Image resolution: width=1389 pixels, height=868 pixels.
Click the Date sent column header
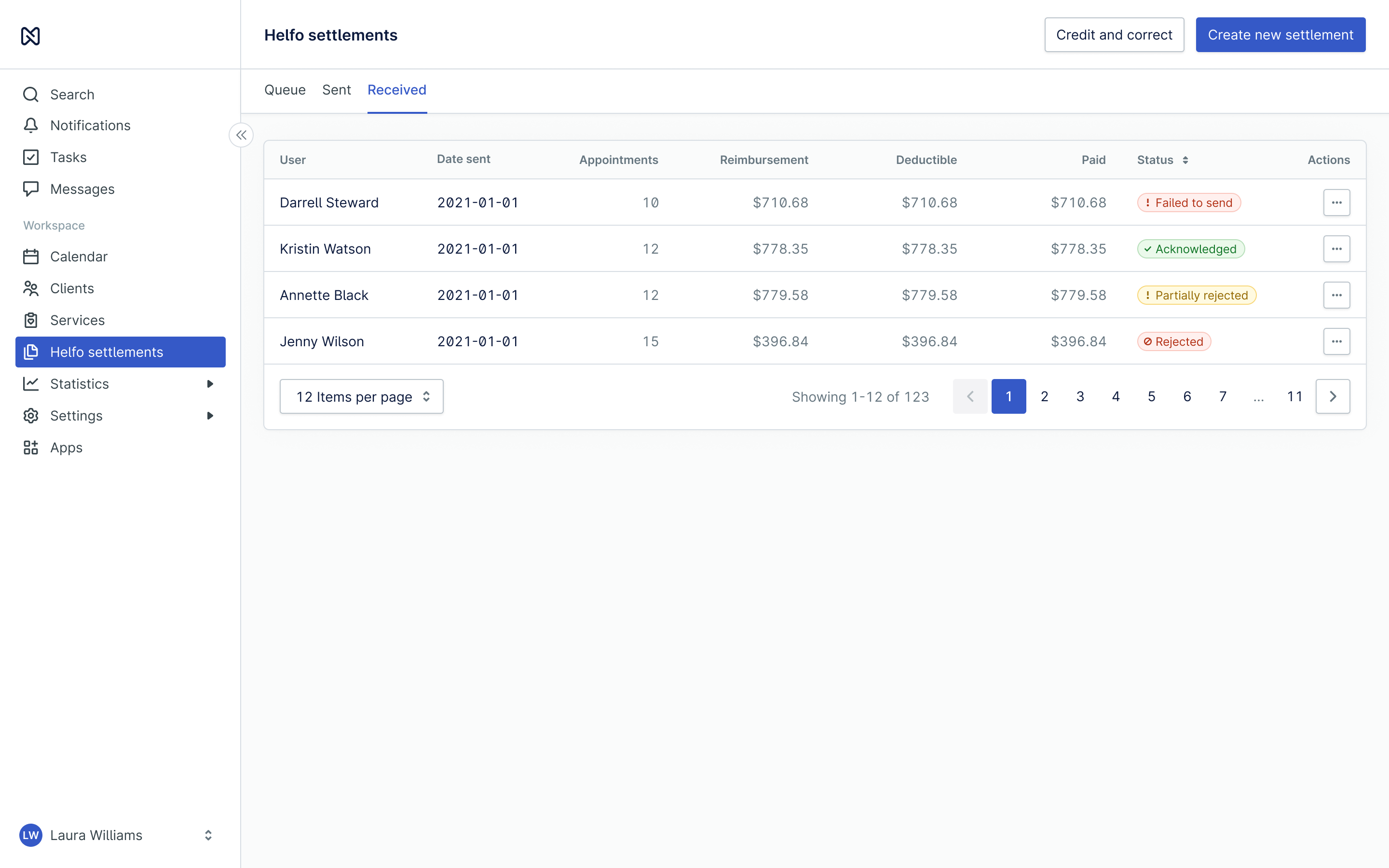tap(464, 160)
